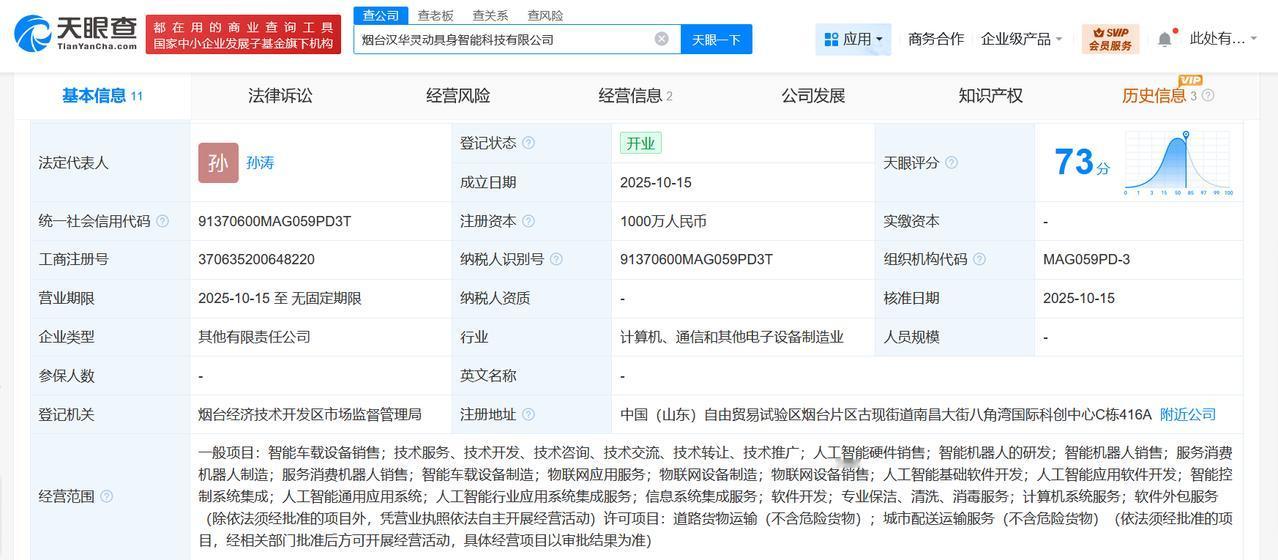The height and width of the screenshot is (560, 1278).
Task: Select business term 2025-10-15 至 无固定期限
Action: [280, 298]
